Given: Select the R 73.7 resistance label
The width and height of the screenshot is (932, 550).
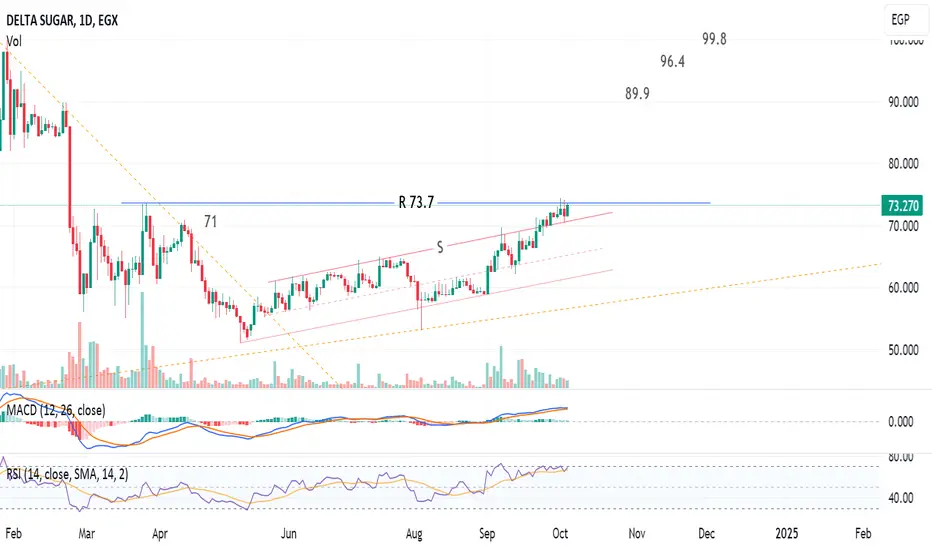Looking at the screenshot, I should 416,202.
